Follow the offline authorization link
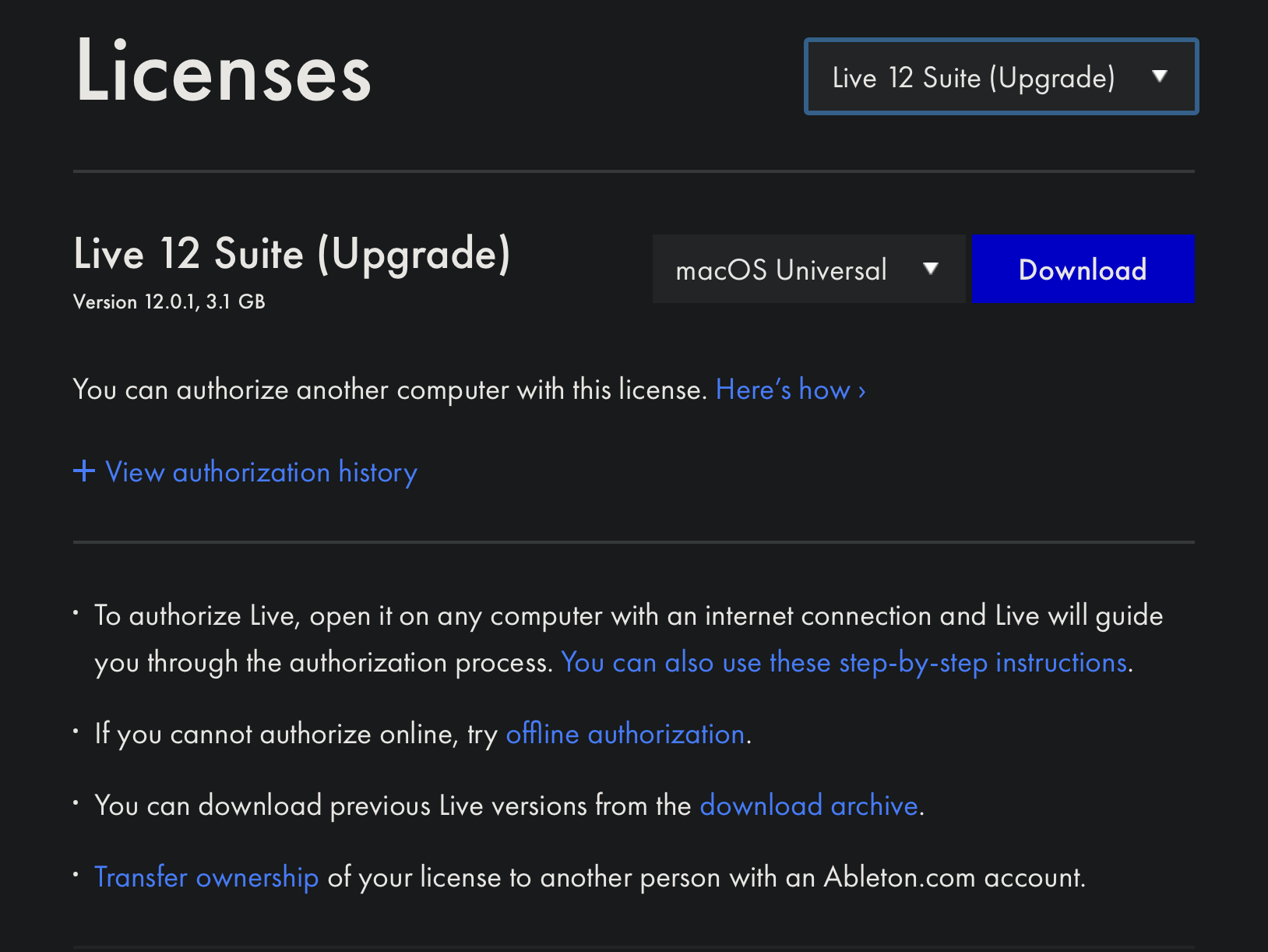The height and width of the screenshot is (952, 1268). 625,734
